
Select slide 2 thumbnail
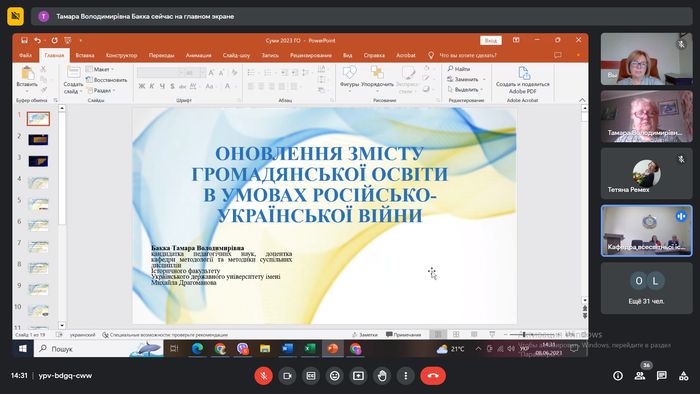[38, 140]
